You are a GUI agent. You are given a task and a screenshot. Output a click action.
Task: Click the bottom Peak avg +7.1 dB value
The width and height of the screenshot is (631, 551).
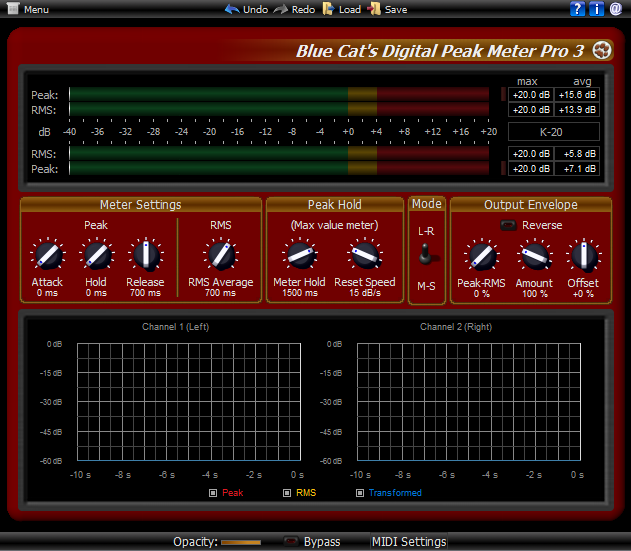[577, 169]
